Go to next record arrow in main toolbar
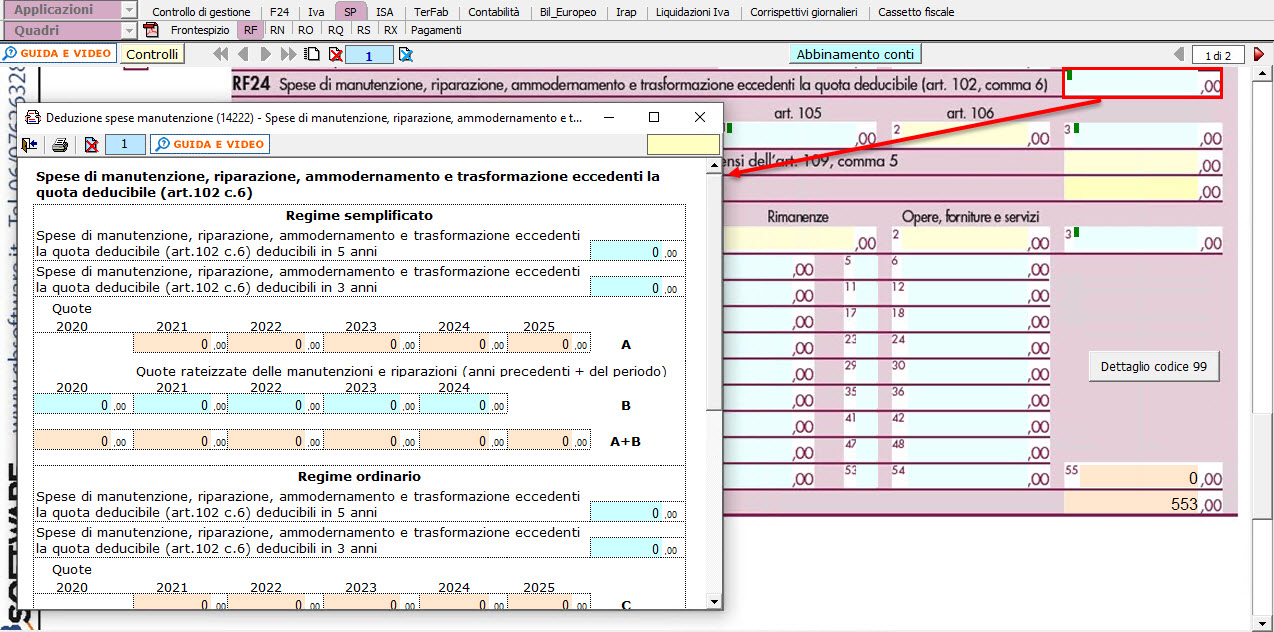Screen dimensions: 1274x632 click(265, 54)
